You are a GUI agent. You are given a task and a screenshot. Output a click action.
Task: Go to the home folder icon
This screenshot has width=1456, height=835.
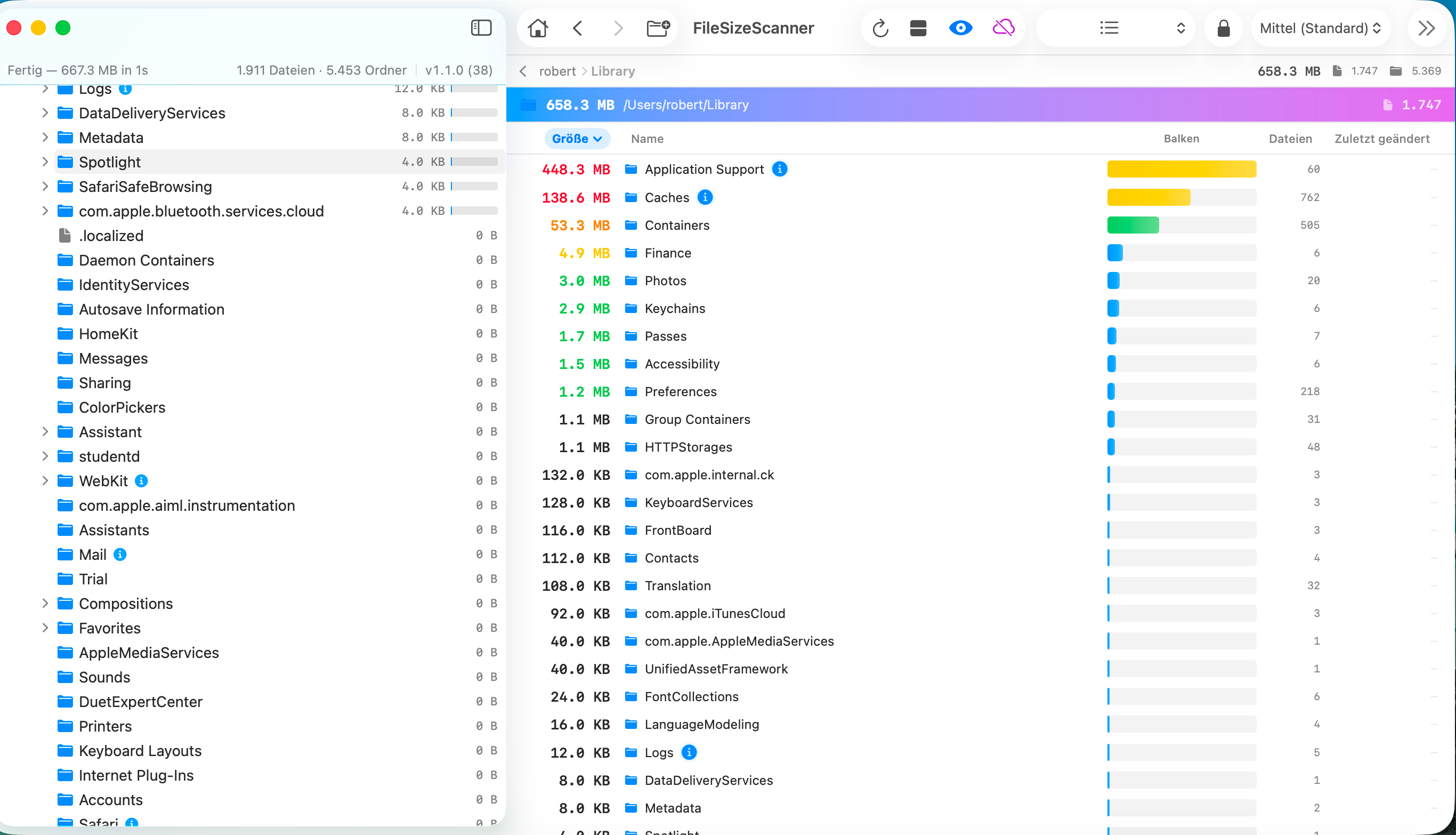(538, 28)
